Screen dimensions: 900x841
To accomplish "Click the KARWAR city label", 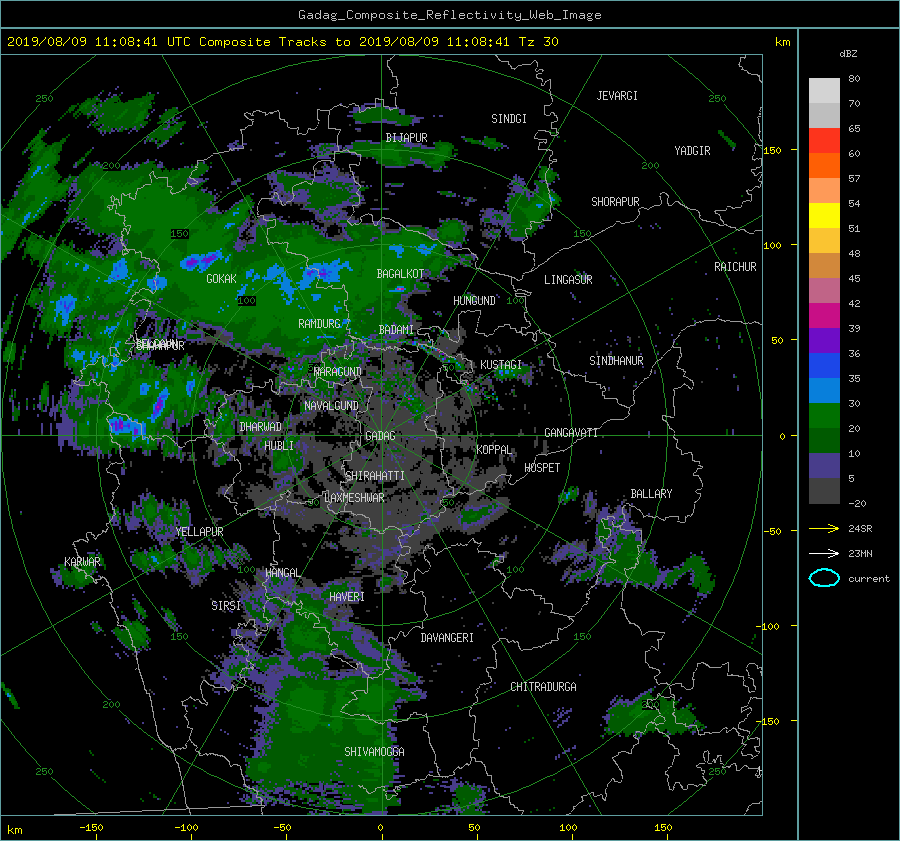I will (82, 561).
